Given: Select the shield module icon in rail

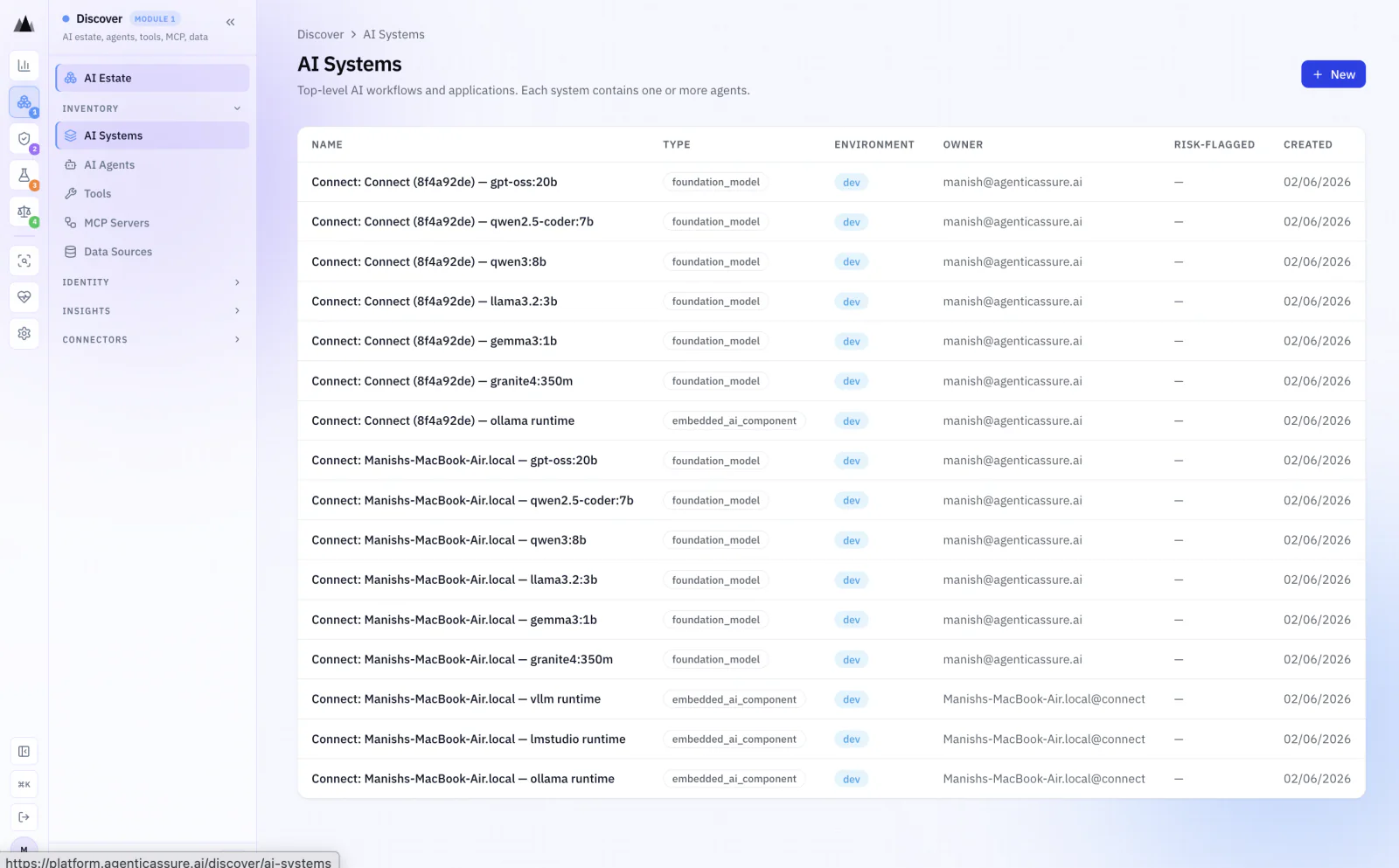Looking at the screenshot, I should pos(24,138).
